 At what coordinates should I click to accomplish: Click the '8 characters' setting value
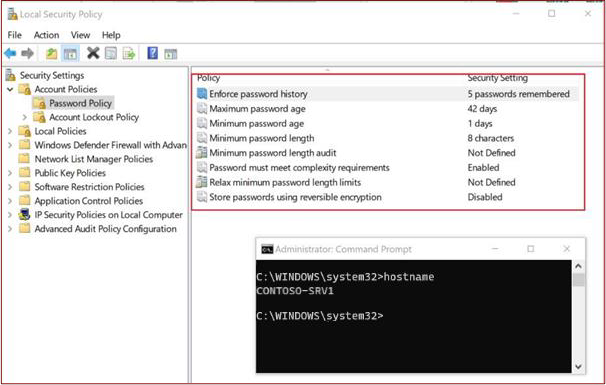[491, 138]
